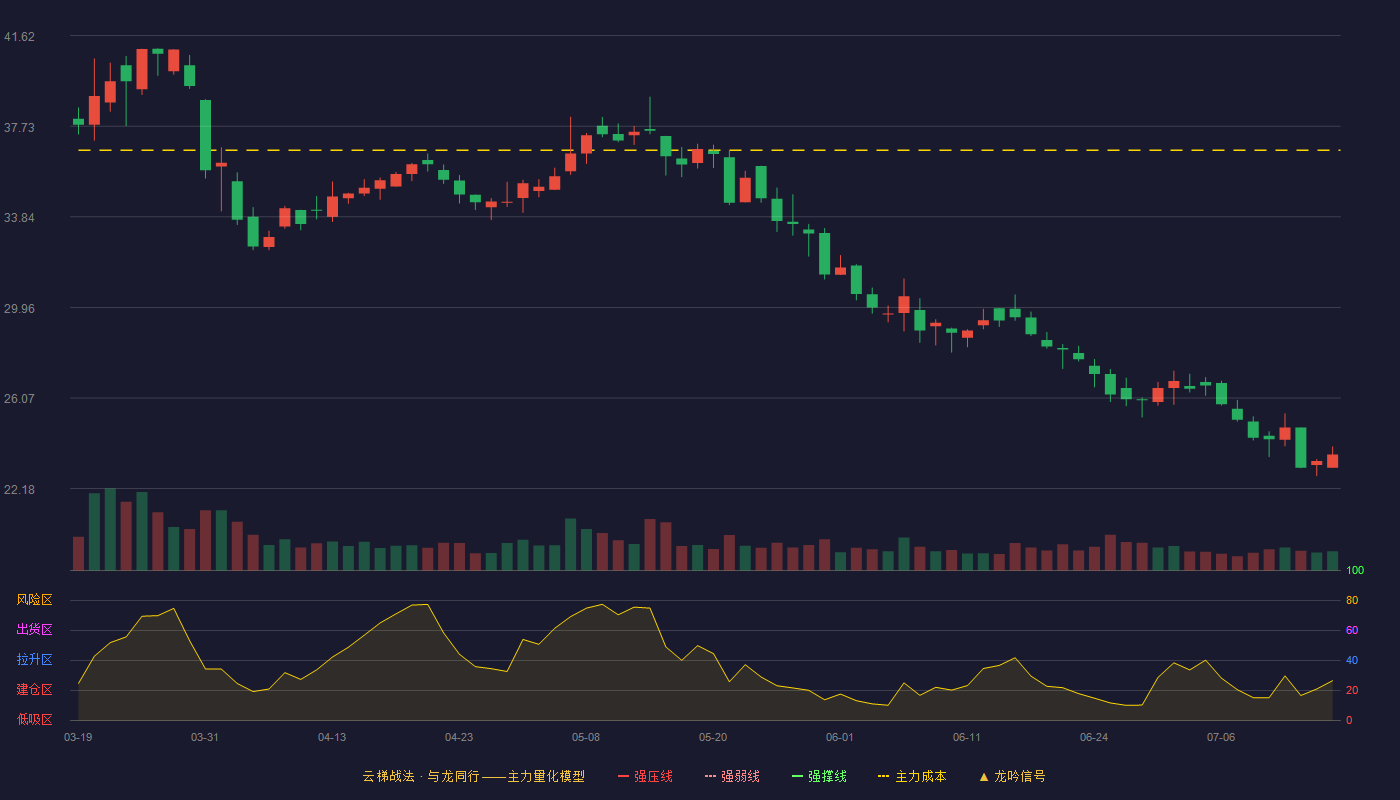The height and width of the screenshot is (800, 1400).
Task: Click the yellow indicator curve's final point
Action: click(1332, 680)
